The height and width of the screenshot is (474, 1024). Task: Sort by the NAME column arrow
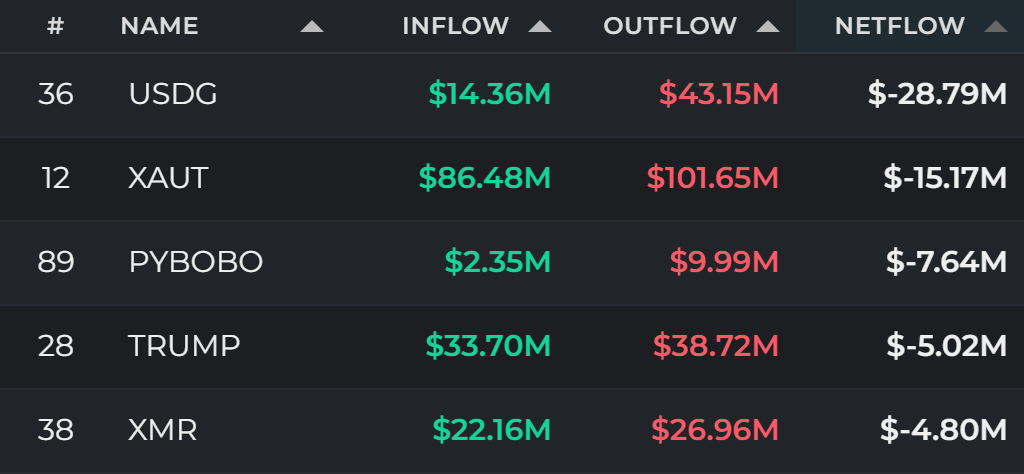312,27
